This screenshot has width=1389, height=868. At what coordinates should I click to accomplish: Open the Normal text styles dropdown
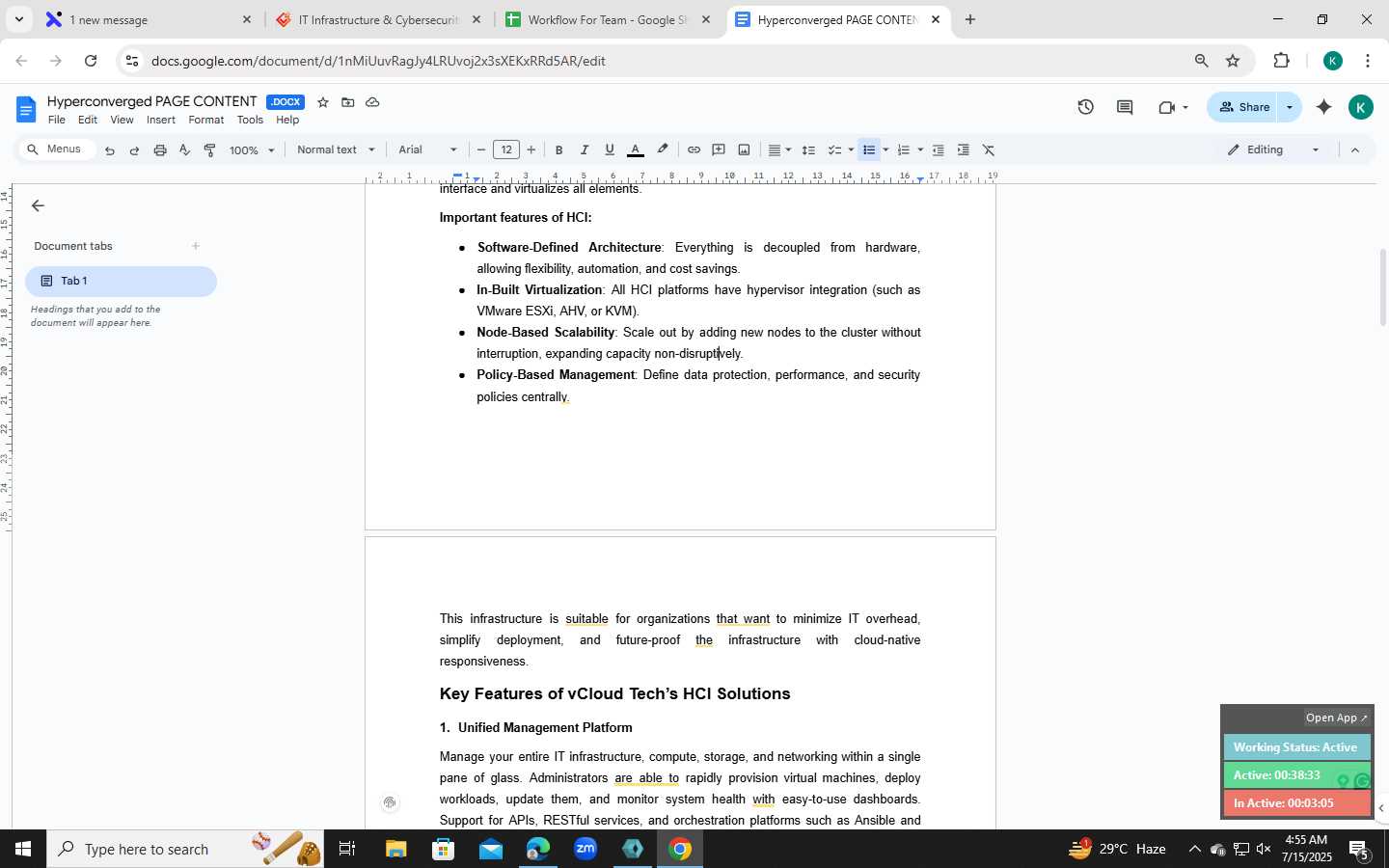pyautogui.click(x=336, y=150)
